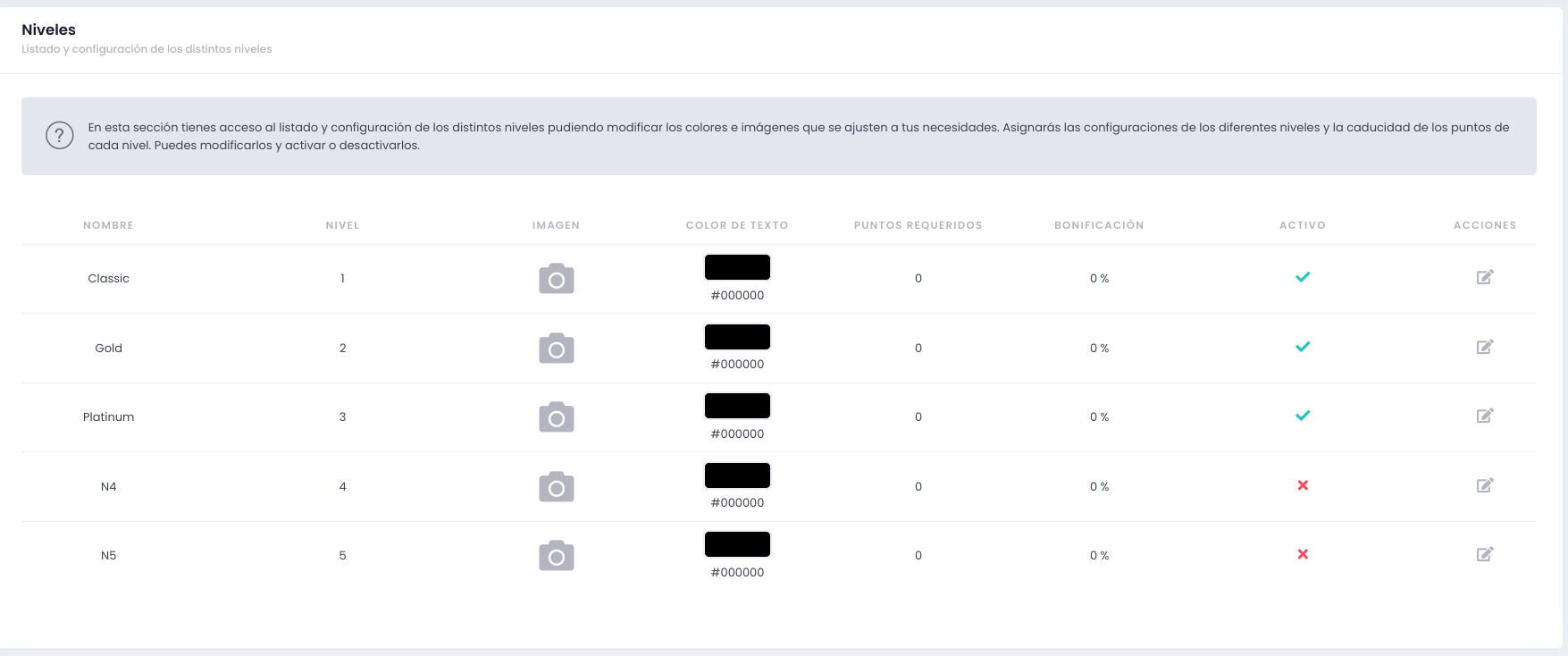Select the N4 level name
The height and width of the screenshot is (656, 1568).
(x=108, y=486)
